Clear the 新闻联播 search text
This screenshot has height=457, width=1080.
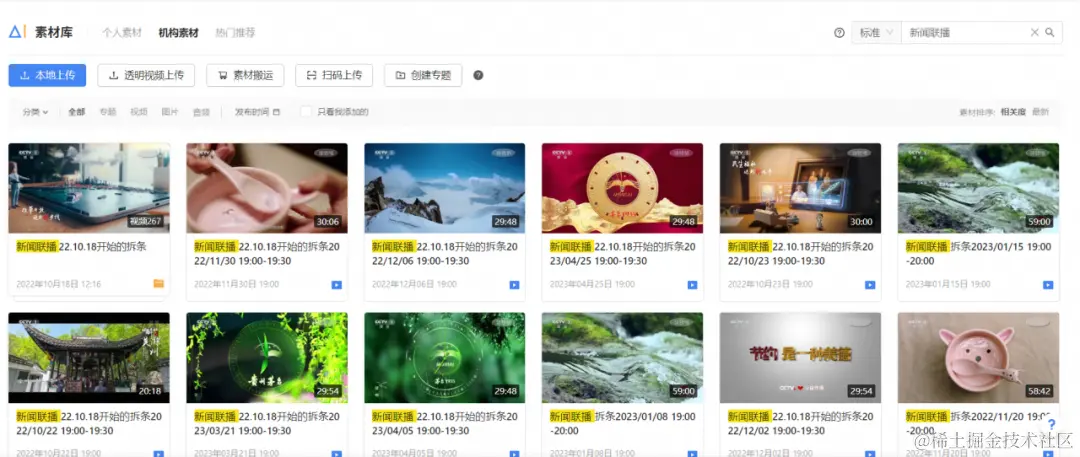pyautogui.click(x=1035, y=32)
